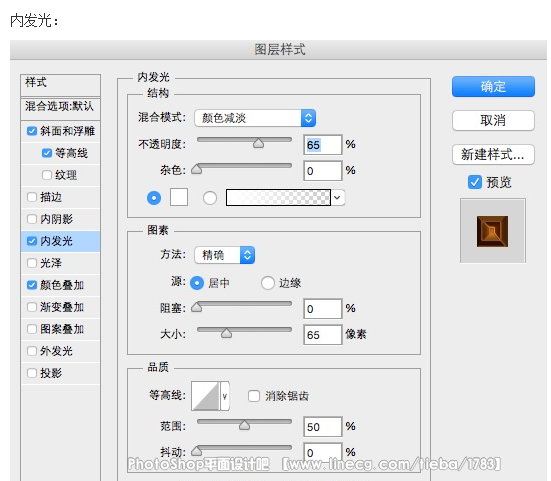Open 描边 settings row
The image size is (551, 481).
pyautogui.click(x=60, y=197)
